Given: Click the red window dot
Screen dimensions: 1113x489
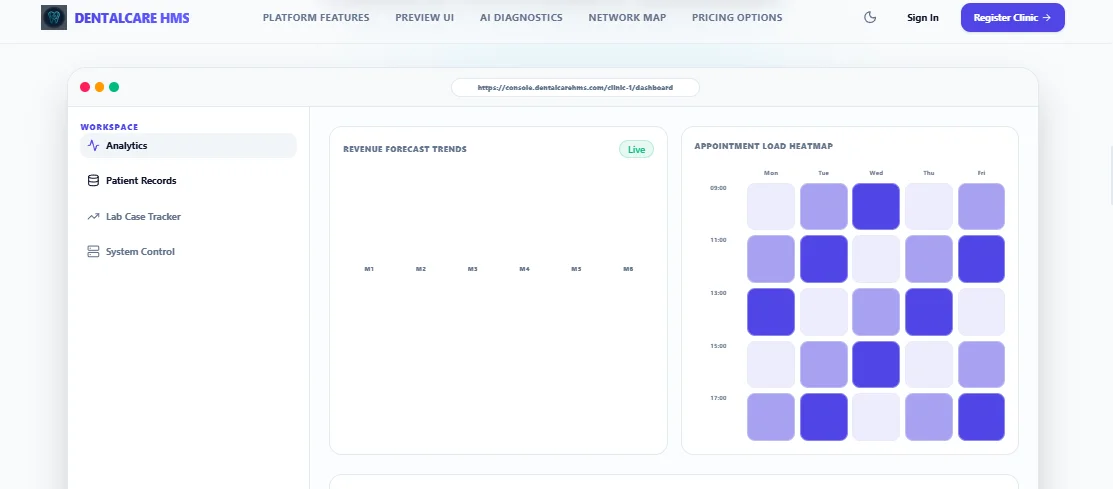Looking at the screenshot, I should pyautogui.click(x=85, y=87).
